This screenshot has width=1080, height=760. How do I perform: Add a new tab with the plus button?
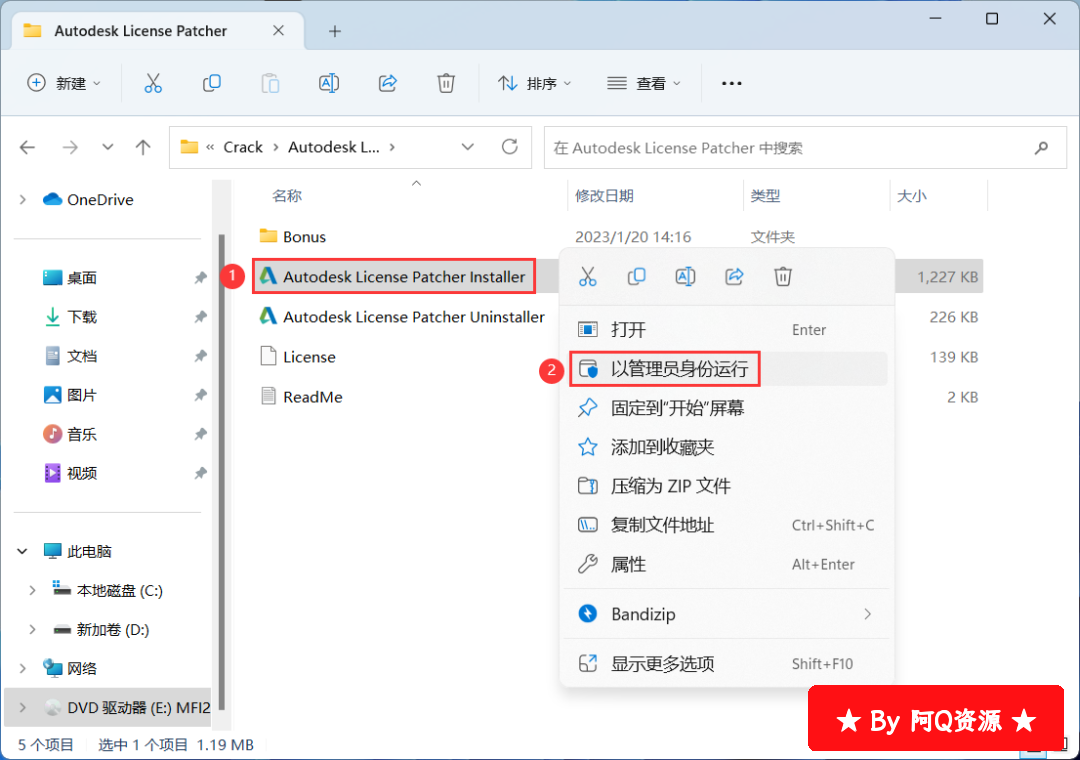[335, 31]
